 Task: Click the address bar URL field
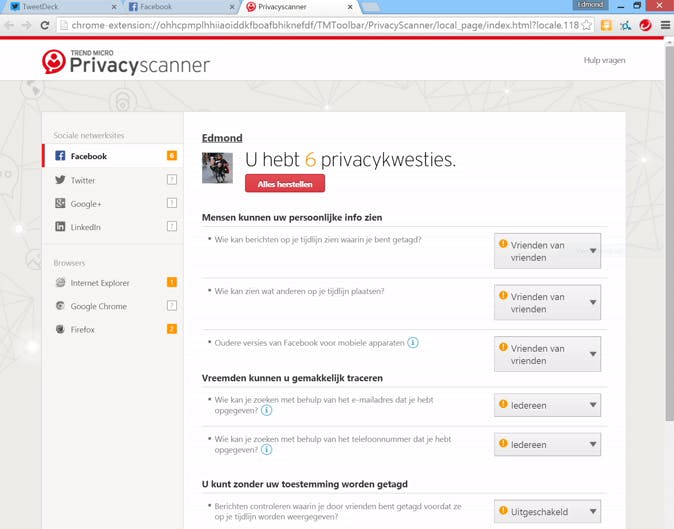point(325,25)
